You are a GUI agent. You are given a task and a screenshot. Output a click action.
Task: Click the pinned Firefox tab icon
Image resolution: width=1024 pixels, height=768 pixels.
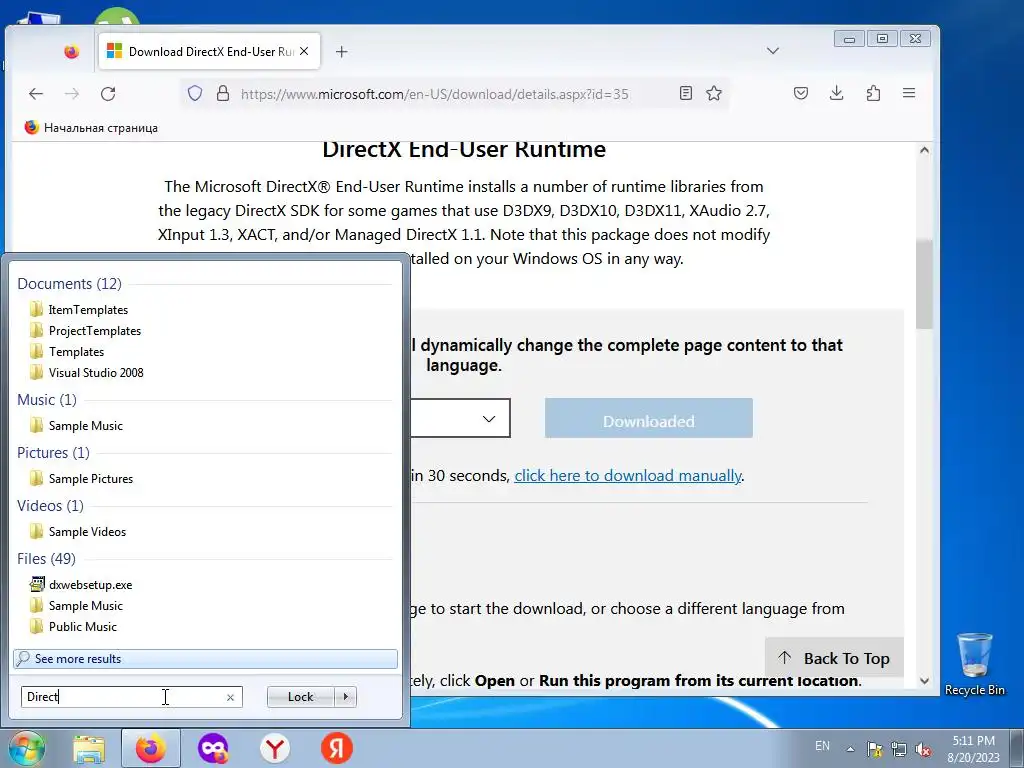pyautogui.click(x=72, y=52)
